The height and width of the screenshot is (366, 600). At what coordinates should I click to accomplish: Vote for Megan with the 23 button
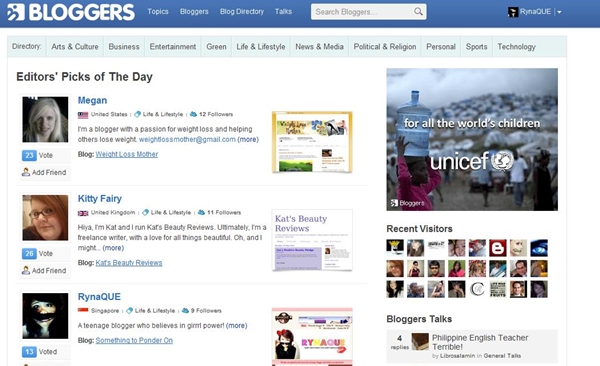(29, 155)
